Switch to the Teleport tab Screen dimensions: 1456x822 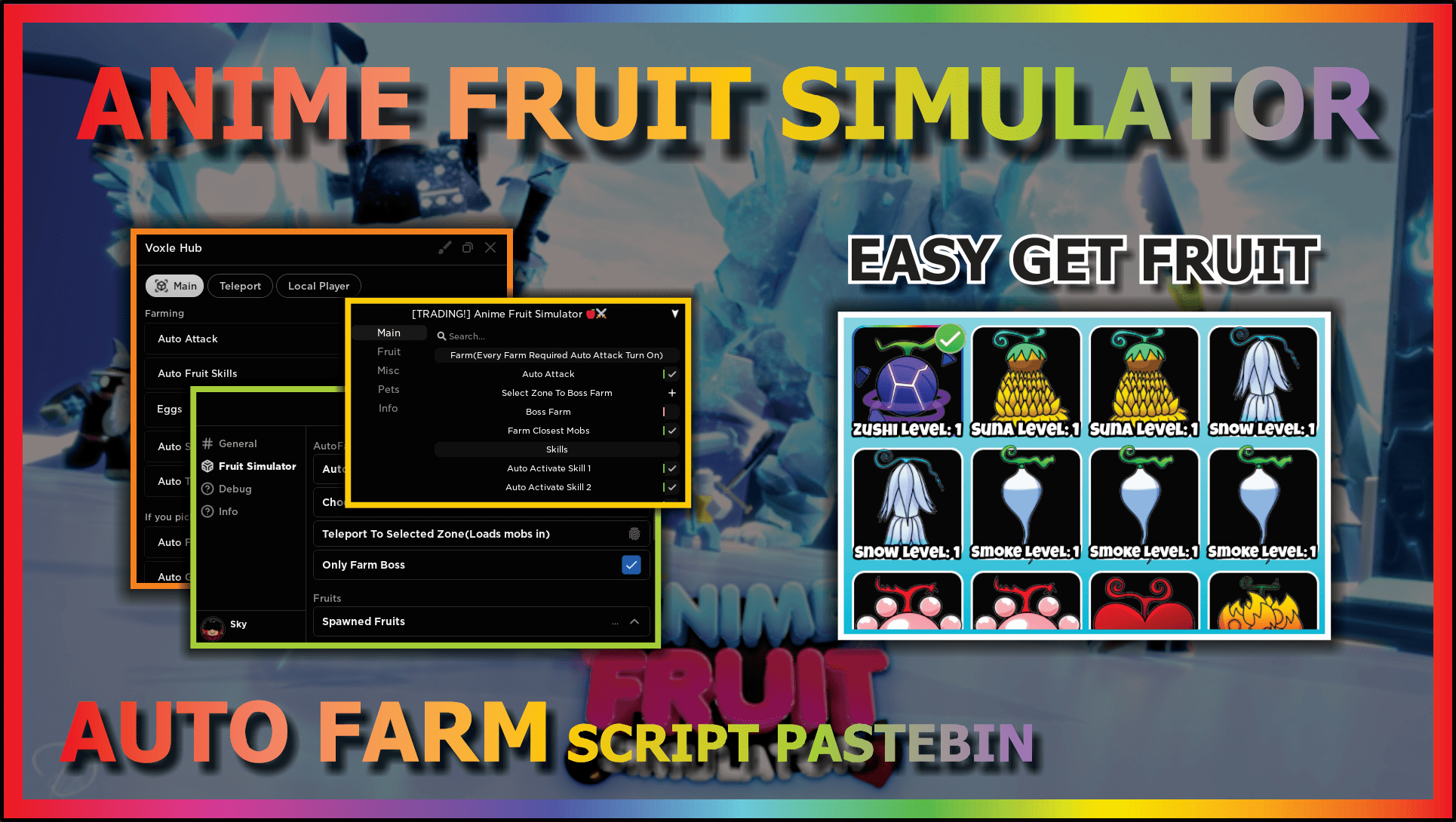coord(239,285)
